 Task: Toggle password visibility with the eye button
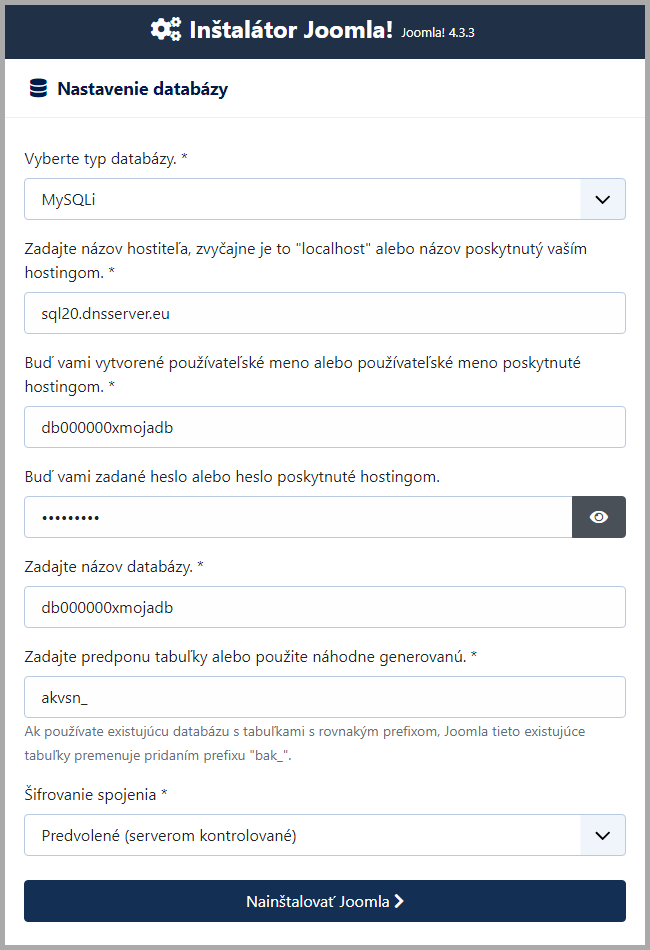(599, 517)
